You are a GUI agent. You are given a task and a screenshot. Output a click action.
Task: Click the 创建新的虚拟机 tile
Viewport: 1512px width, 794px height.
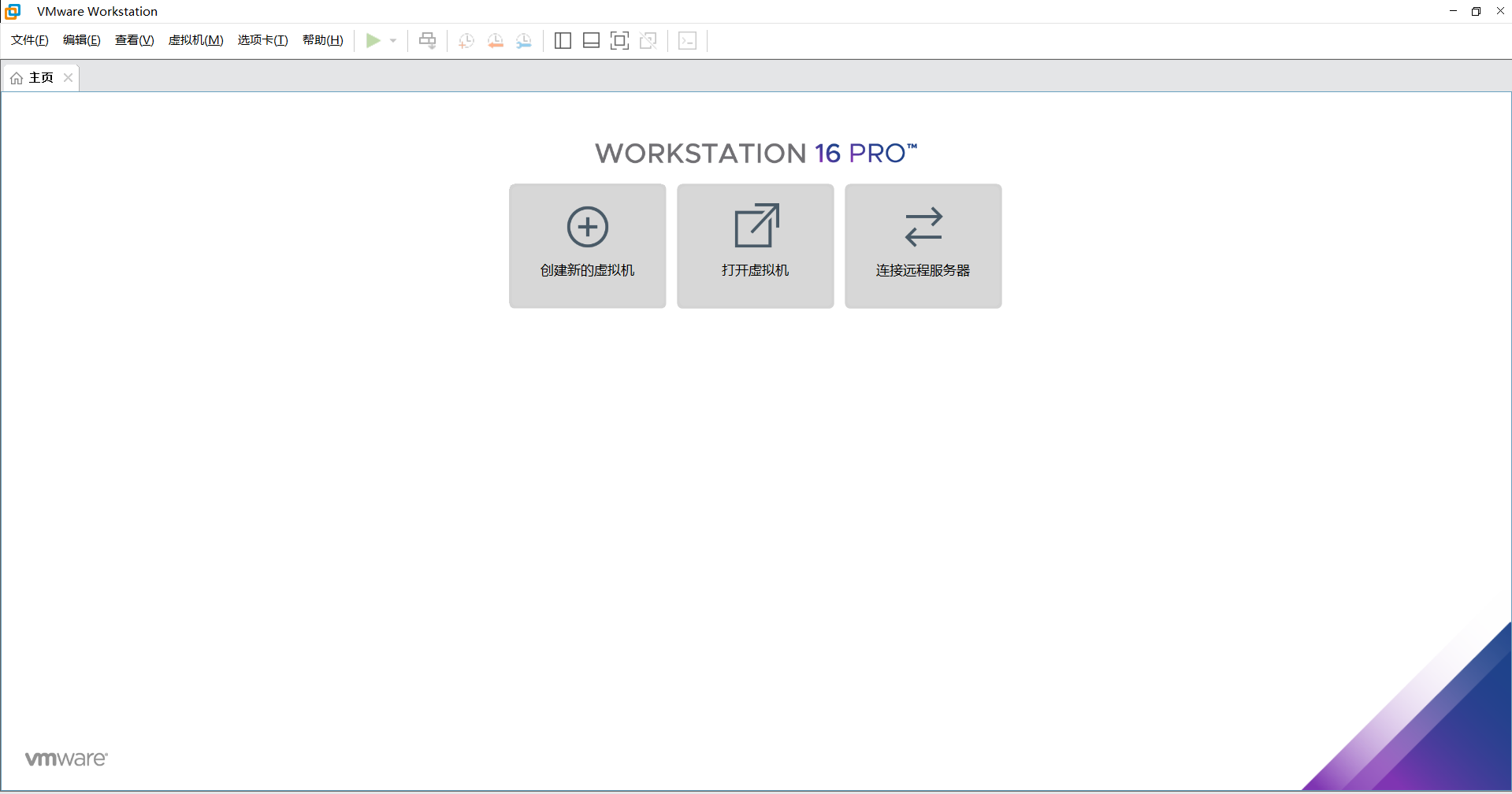588,246
